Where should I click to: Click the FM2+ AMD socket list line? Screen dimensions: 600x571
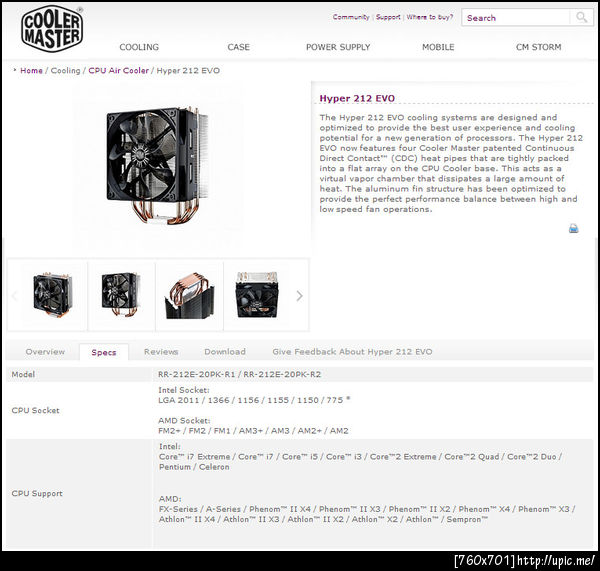[253, 431]
